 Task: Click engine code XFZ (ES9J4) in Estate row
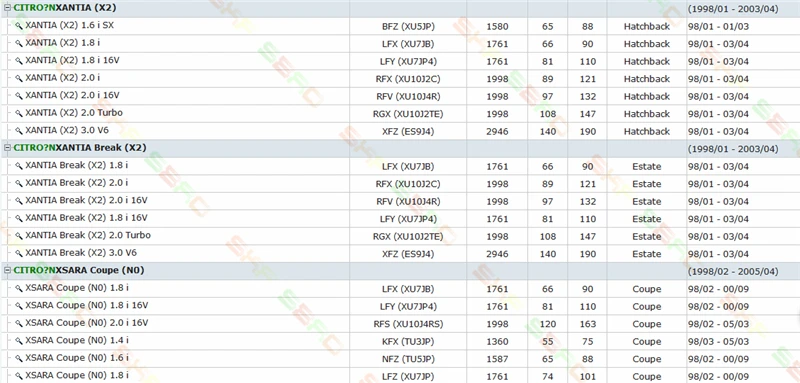point(408,254)
